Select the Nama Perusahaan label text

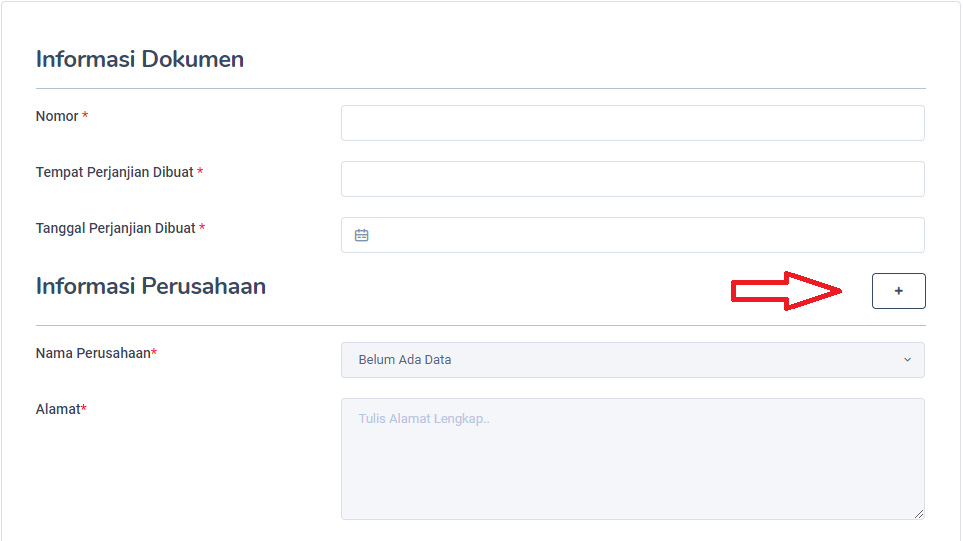tap(93, 353)
